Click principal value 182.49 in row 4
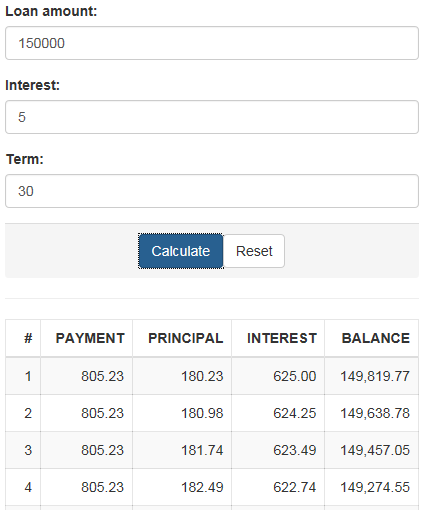The height and width of the screenshot is (510, 425). [x=202, y=487]
